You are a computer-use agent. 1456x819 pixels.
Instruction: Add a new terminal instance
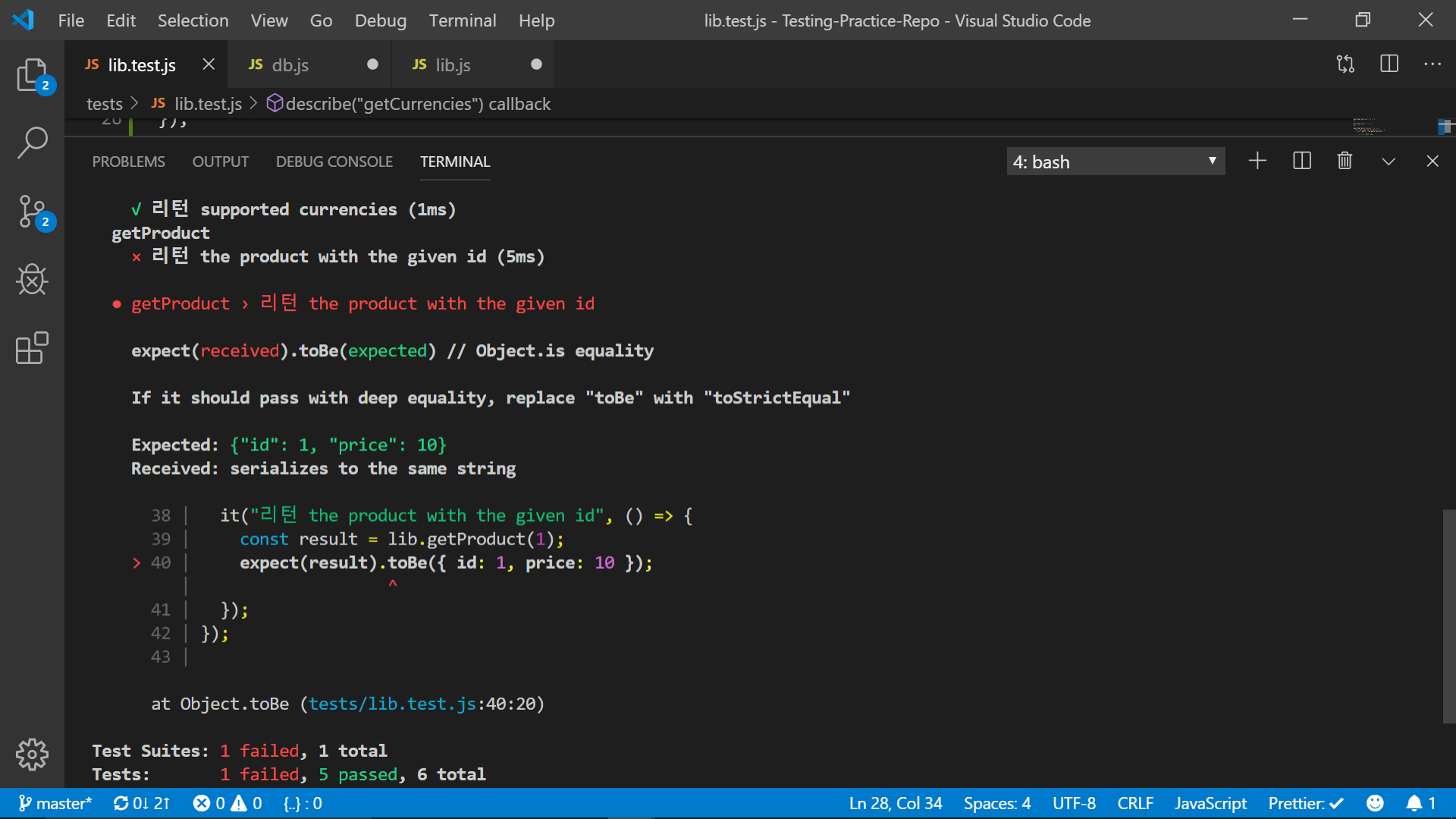pos(1257,161)
